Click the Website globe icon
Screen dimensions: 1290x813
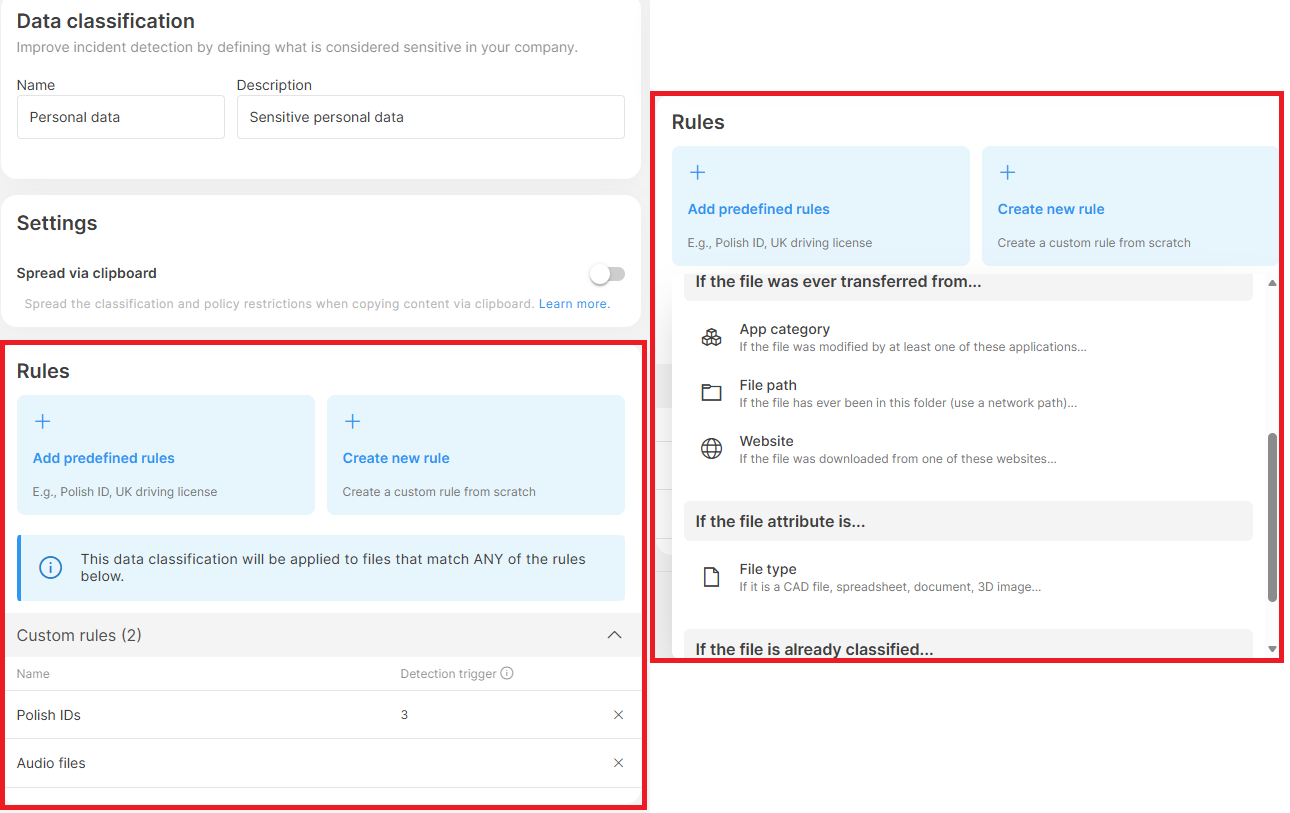[x=711, y=449]
